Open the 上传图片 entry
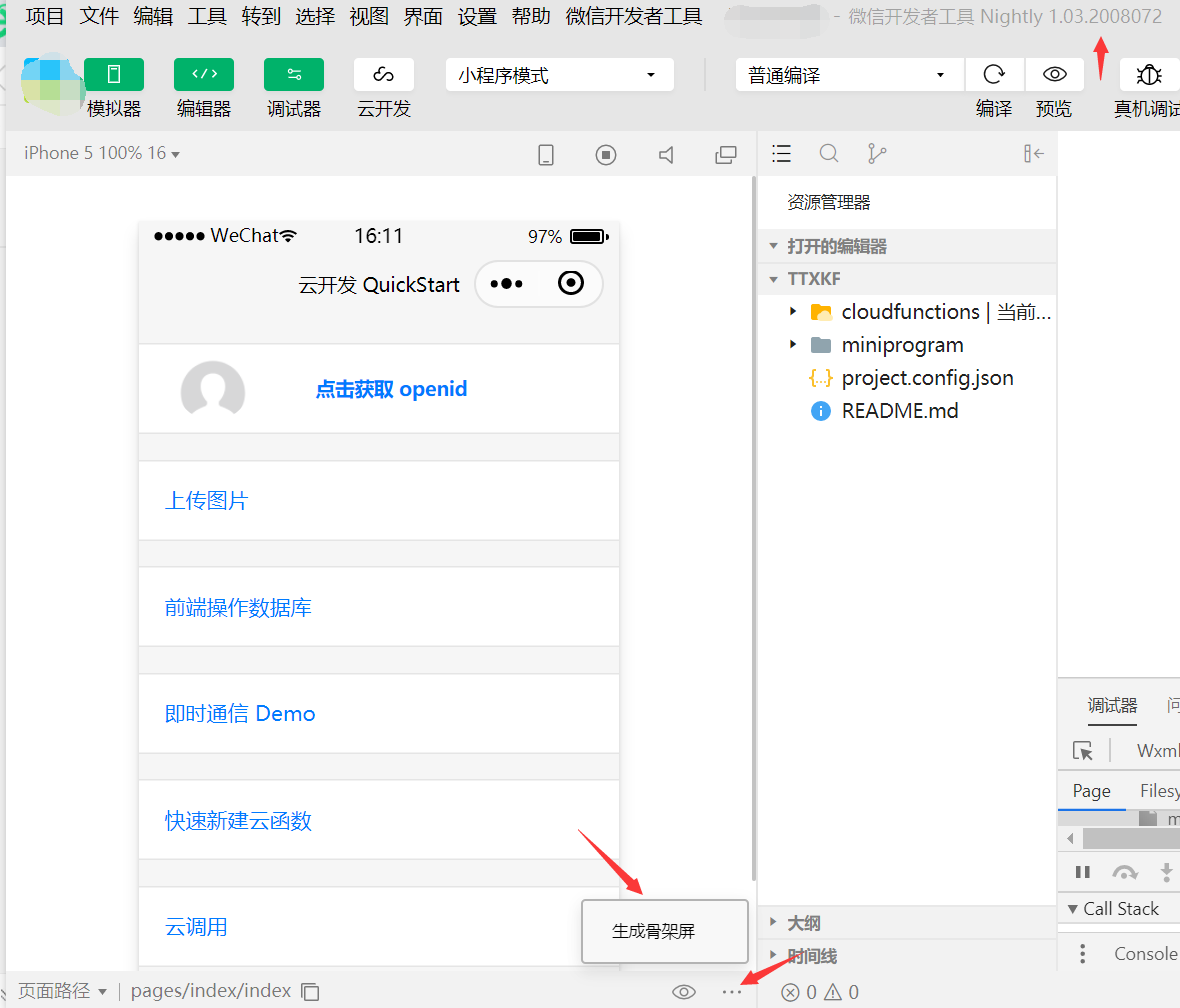This screenshot has width=1180, height=1008. (379, 501)
